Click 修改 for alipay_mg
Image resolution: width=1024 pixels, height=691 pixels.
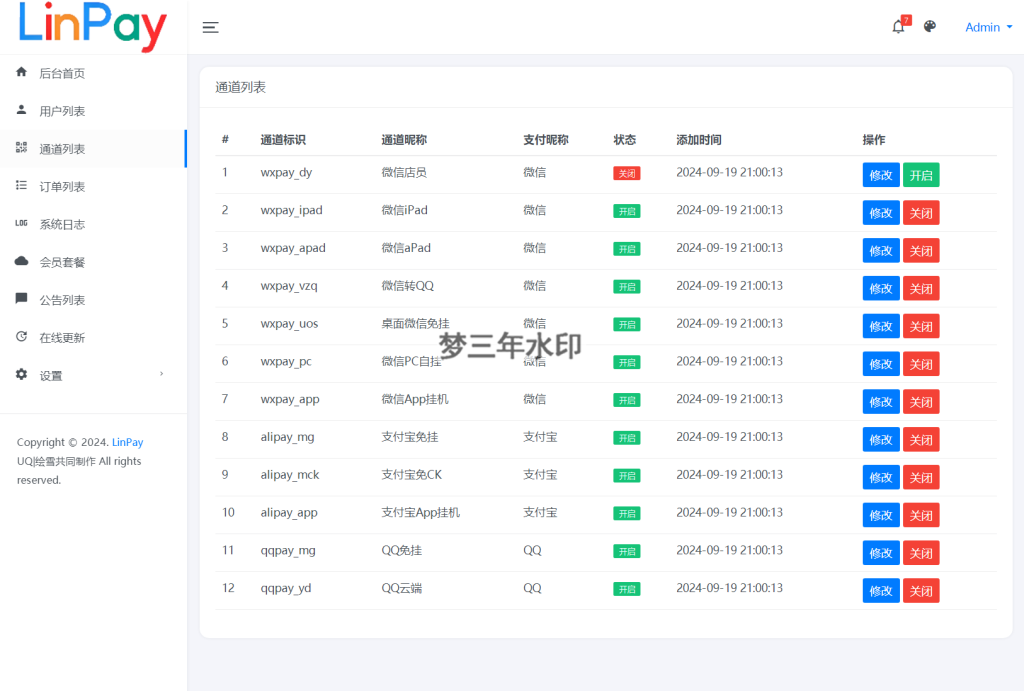click(x=881, y=440)
